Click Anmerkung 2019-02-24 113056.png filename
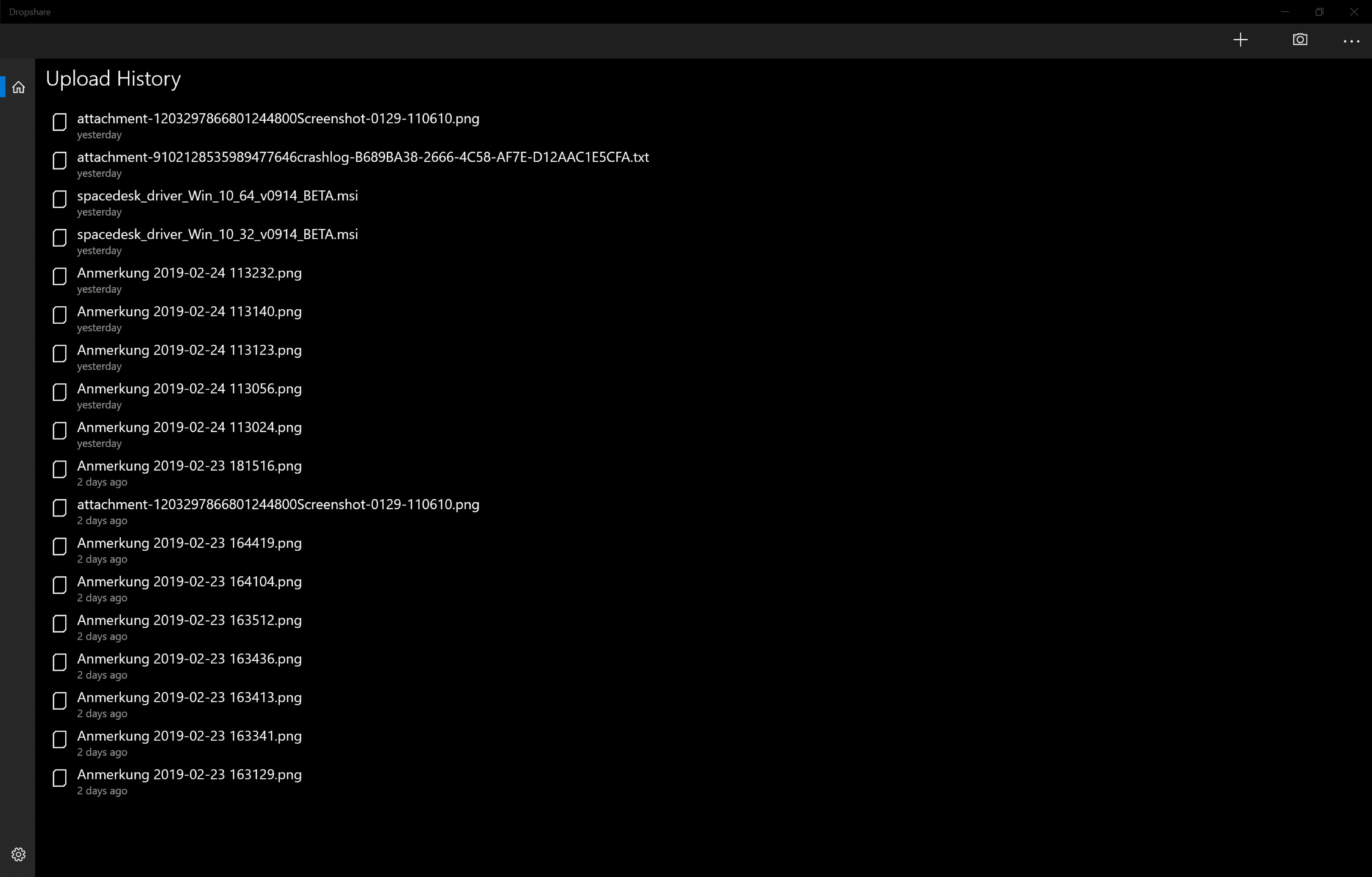The image size is (1372, 877). 189,389
